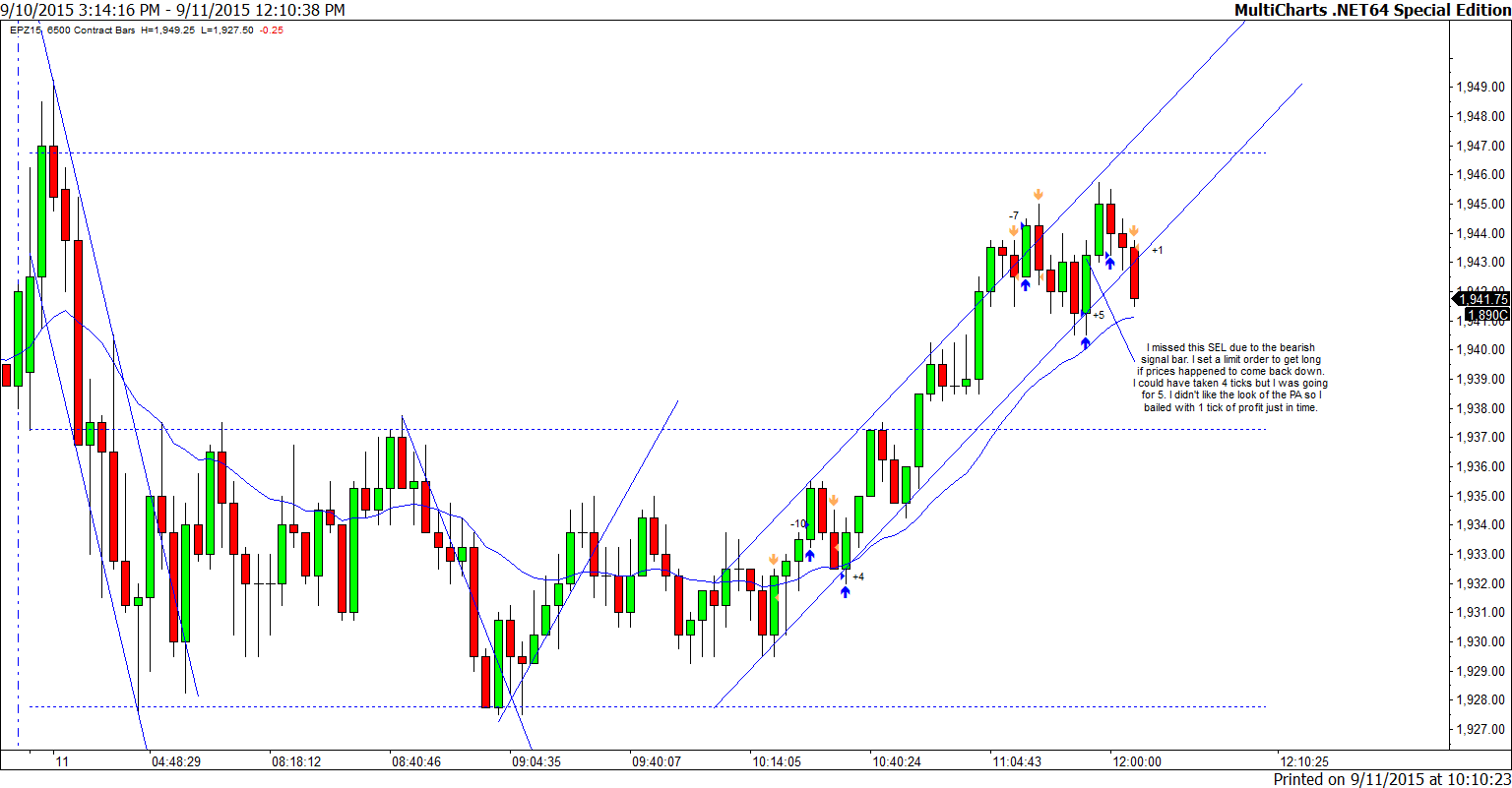Click the 'Printed on 9/11/2015 at 10:10:23' footer

(1391, 779)
